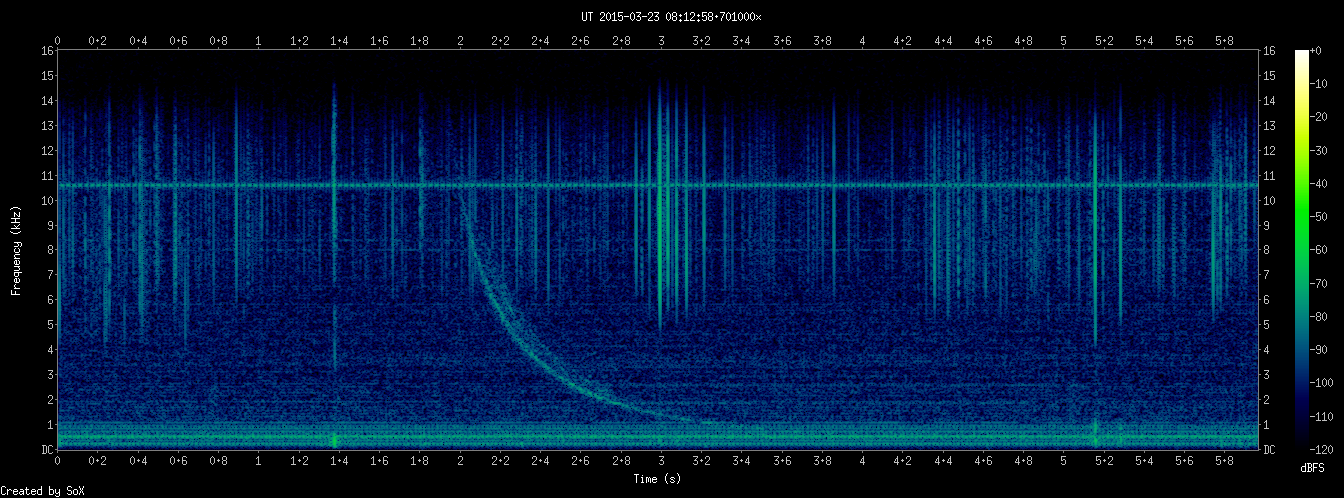Click the UT 2015-03-23 timestamp title

click(671, 17)
